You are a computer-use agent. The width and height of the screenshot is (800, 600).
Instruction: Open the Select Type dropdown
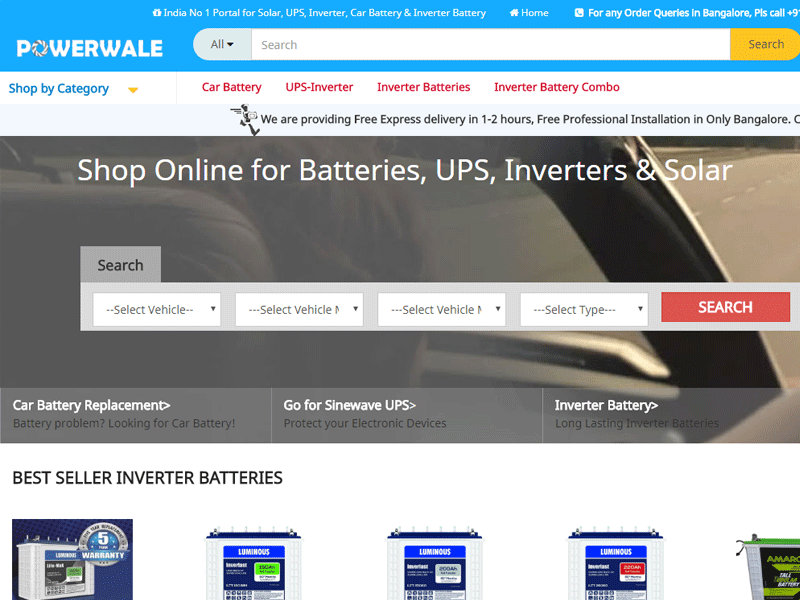[x=584, y=309]
